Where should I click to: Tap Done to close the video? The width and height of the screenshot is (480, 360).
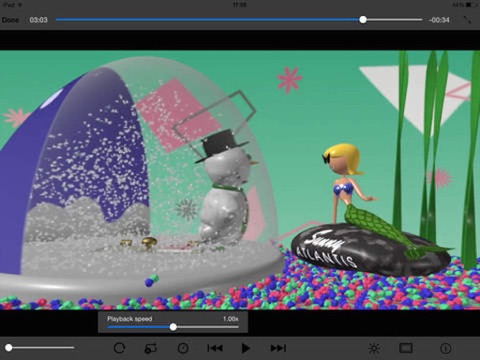point(10,20)
